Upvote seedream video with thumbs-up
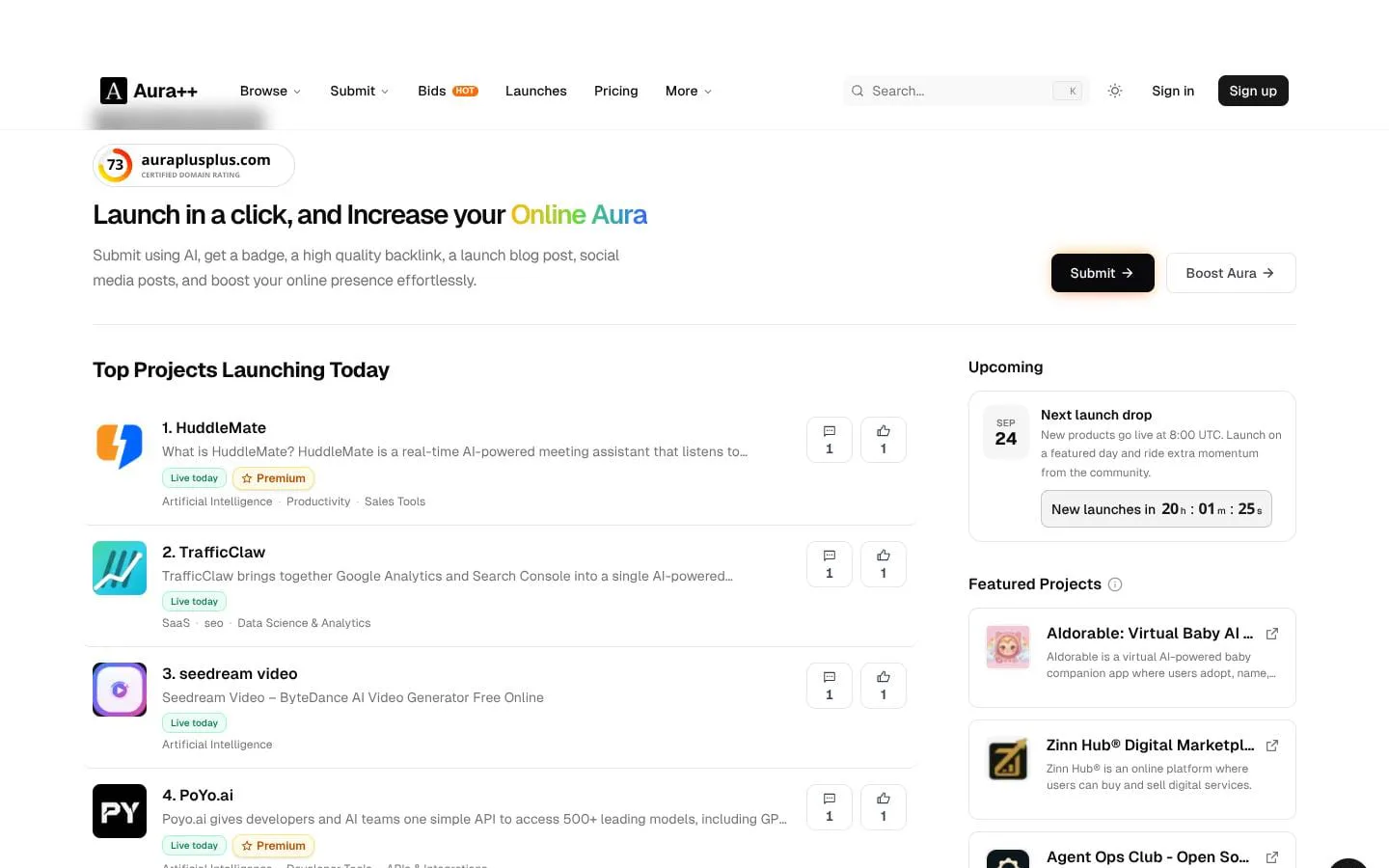The image size is (1389, 868). [884, 686]
